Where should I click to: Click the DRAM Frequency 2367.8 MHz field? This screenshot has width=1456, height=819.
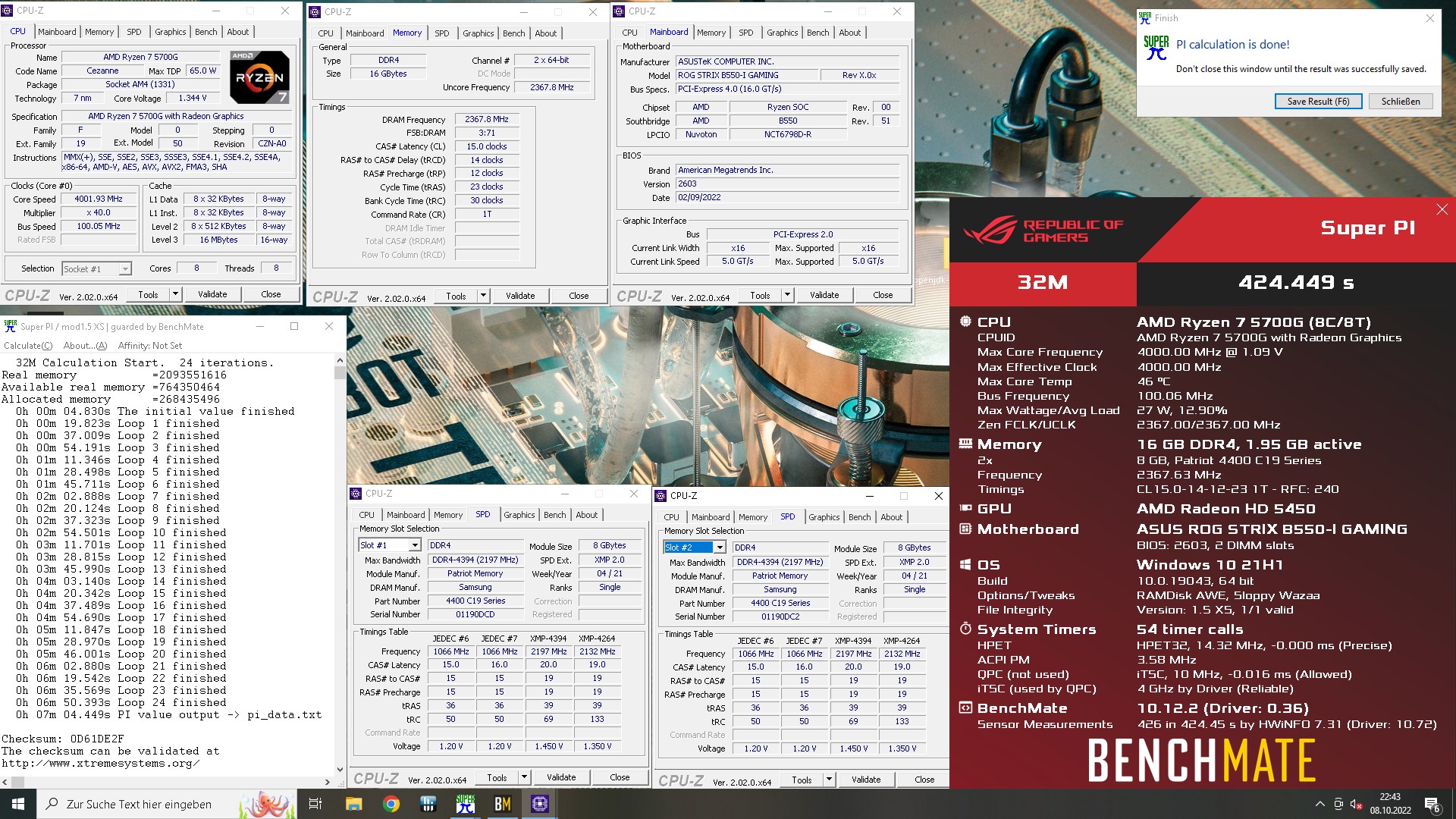487,119
